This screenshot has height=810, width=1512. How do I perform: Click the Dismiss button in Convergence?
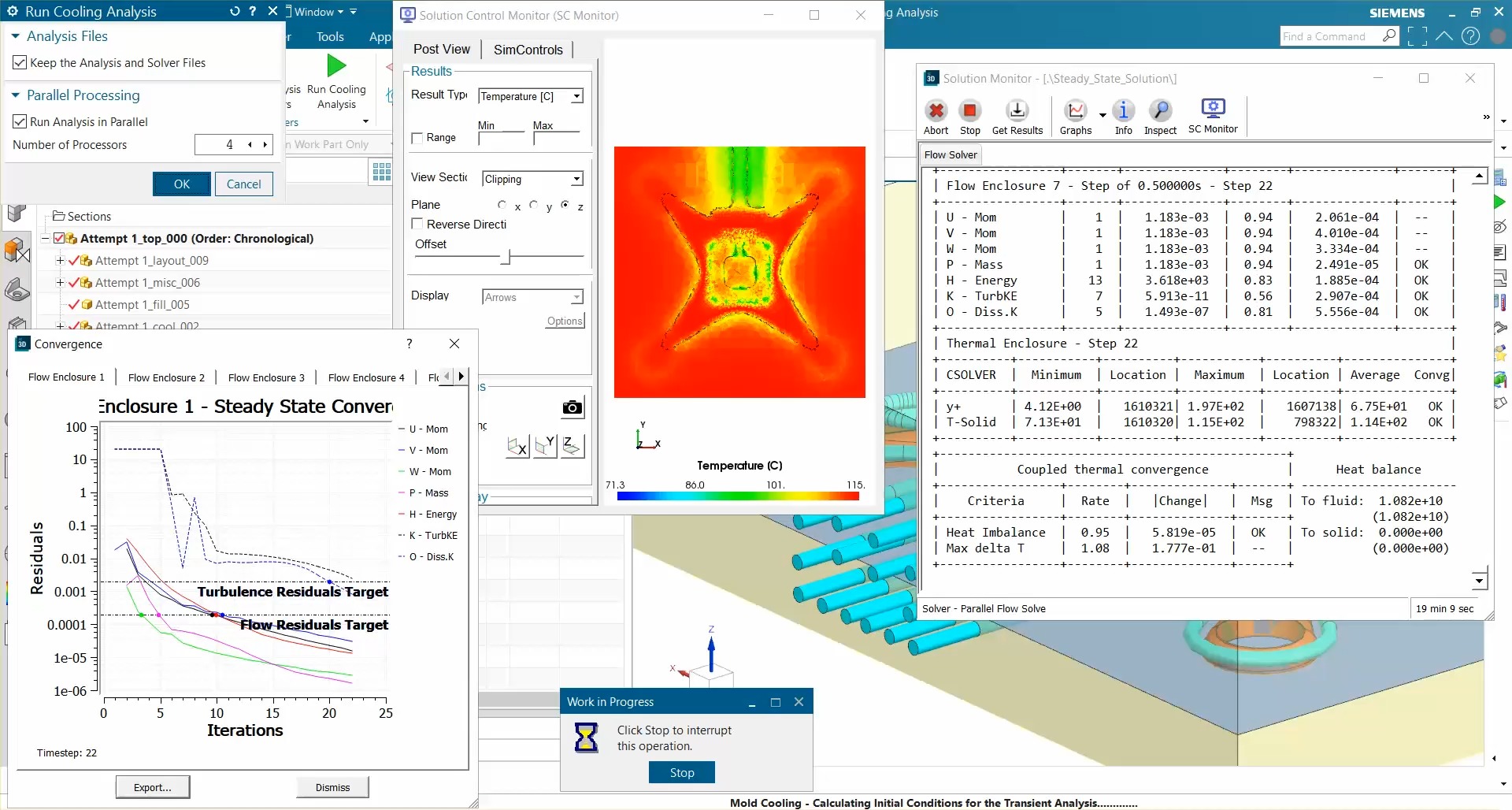click(332, 787)
